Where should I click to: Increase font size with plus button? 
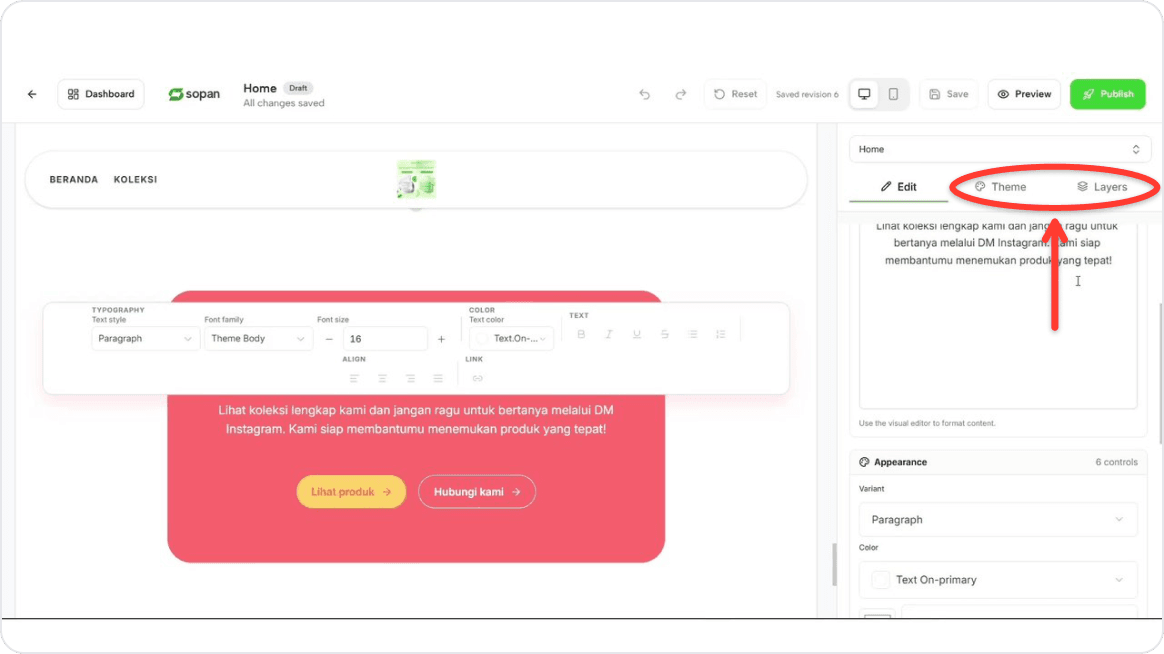coord(441,339)
